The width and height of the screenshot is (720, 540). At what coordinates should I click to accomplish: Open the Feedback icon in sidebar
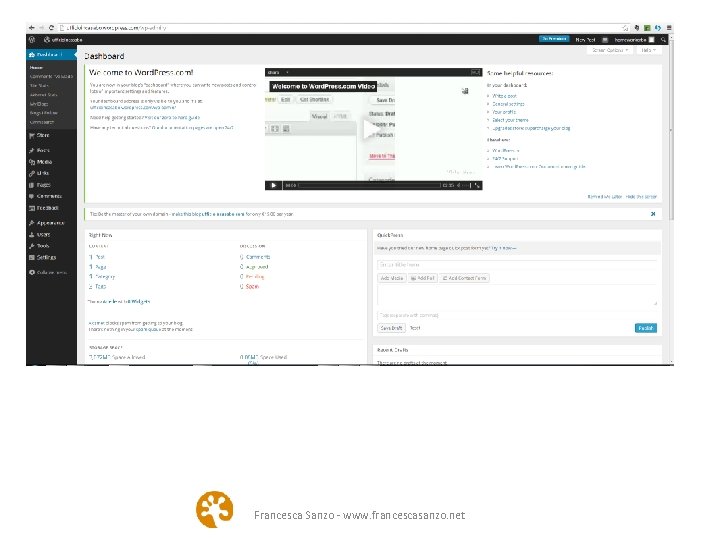32,208
